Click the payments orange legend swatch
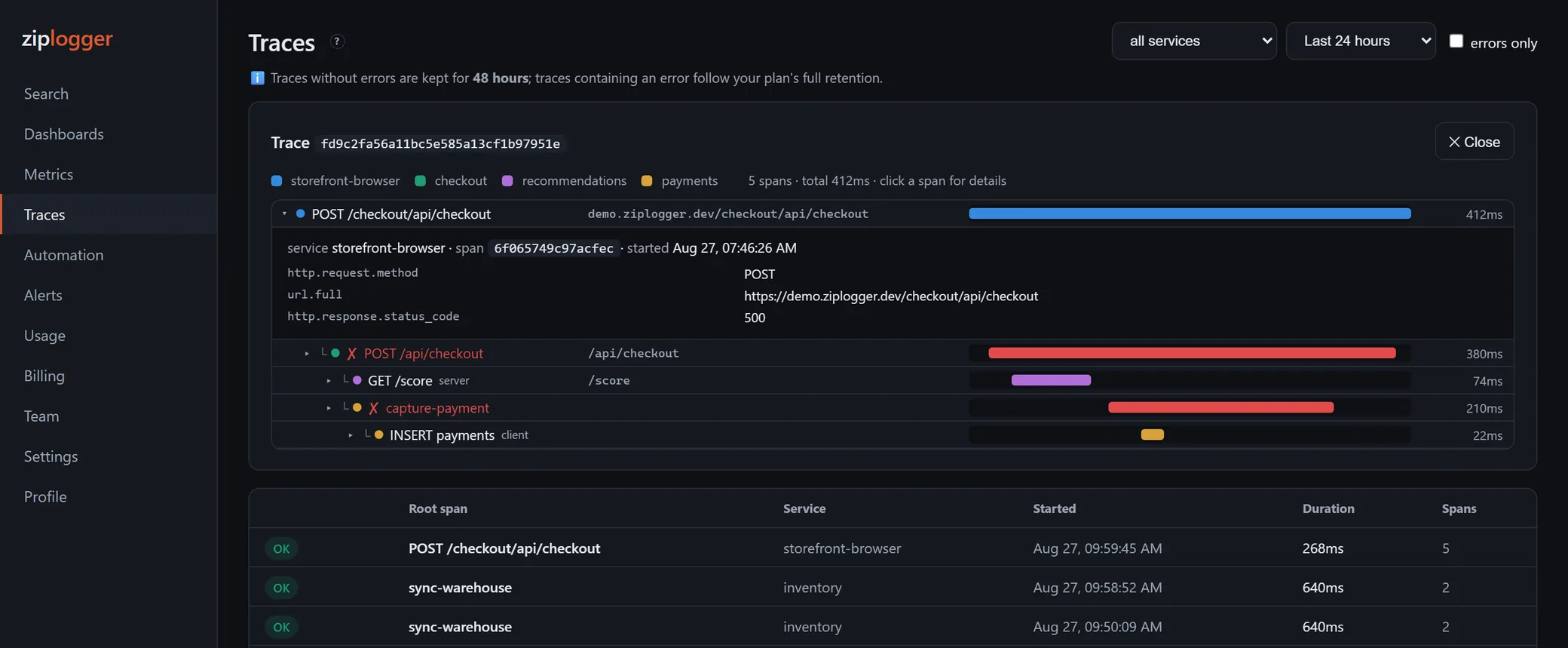The width and height of the screenshot is (1568, 648). point(647,181)
